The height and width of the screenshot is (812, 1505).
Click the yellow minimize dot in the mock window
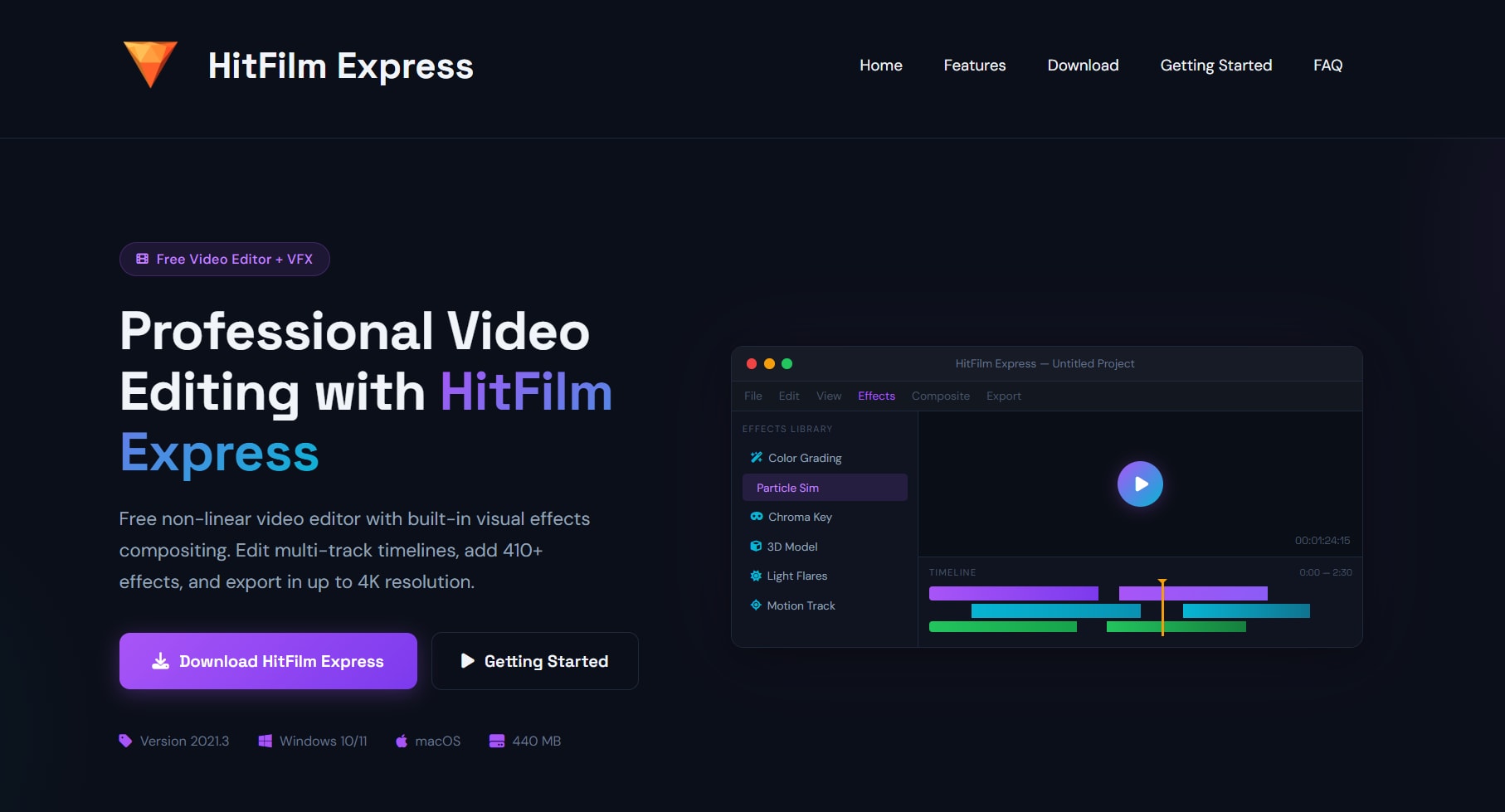(769, 363)
